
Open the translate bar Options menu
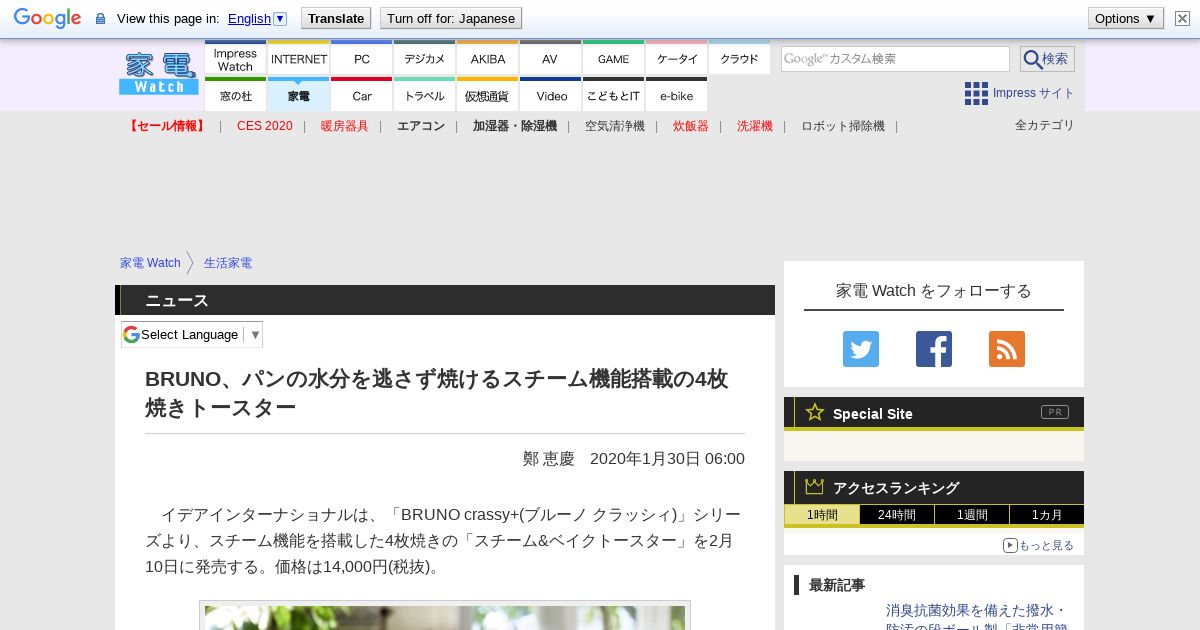pos(1125,18)
